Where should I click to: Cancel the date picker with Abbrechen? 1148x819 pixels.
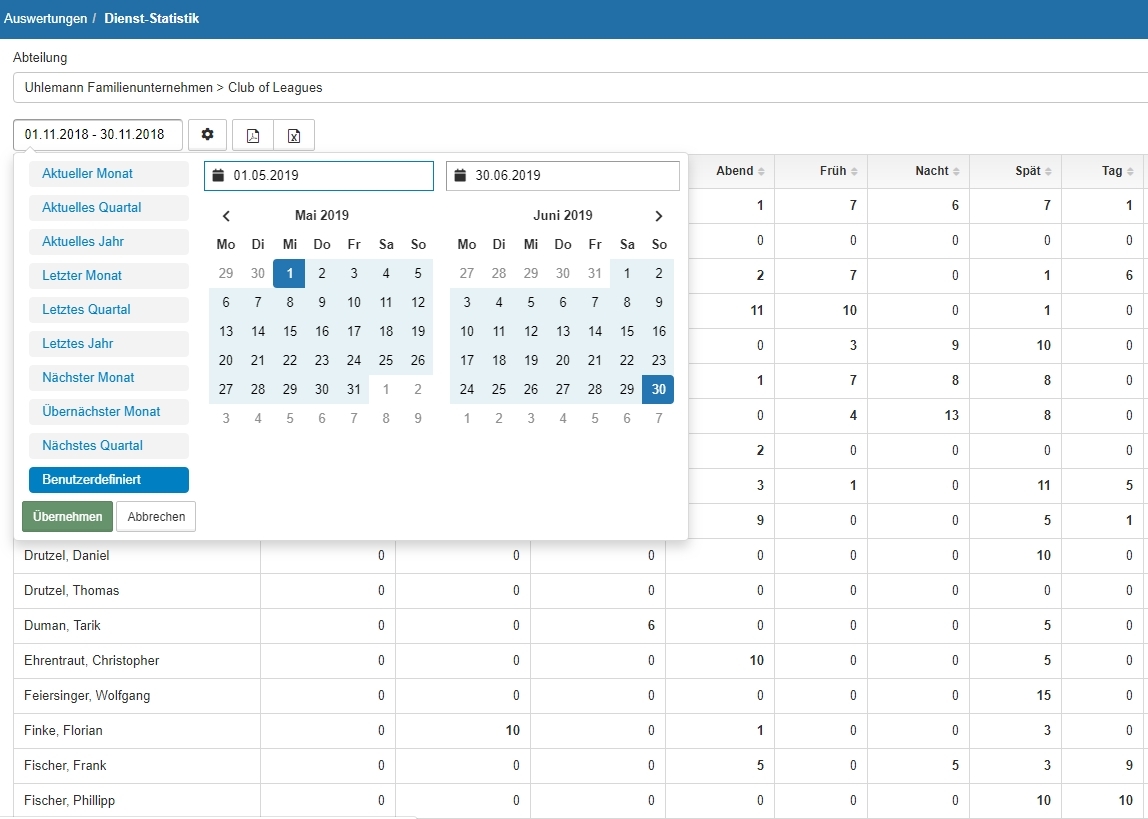click(x=156, y=517)
